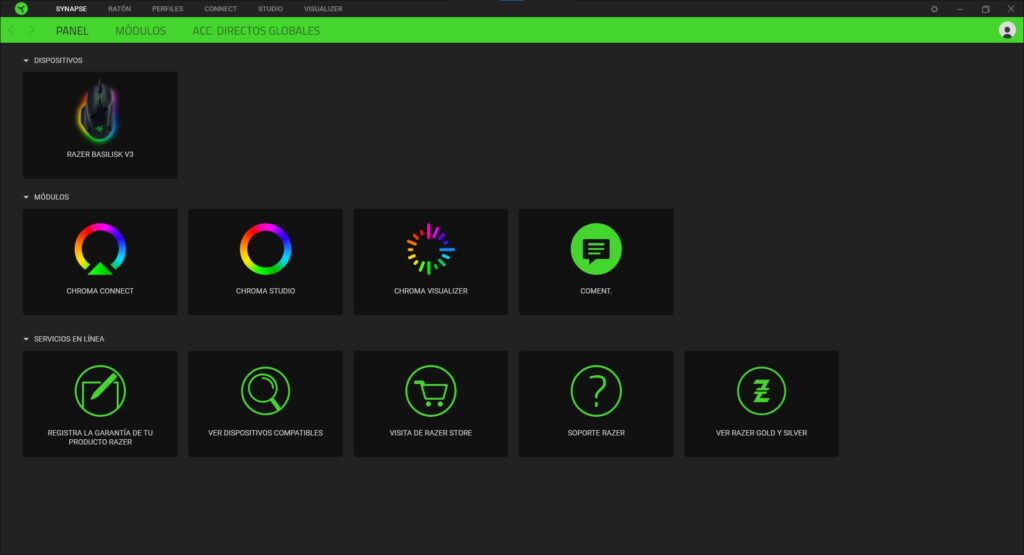Image resolution: width=1024 pixels, height=555 pixels.
Task: Open the settings gear in title bar
Action: pos(934,9)
